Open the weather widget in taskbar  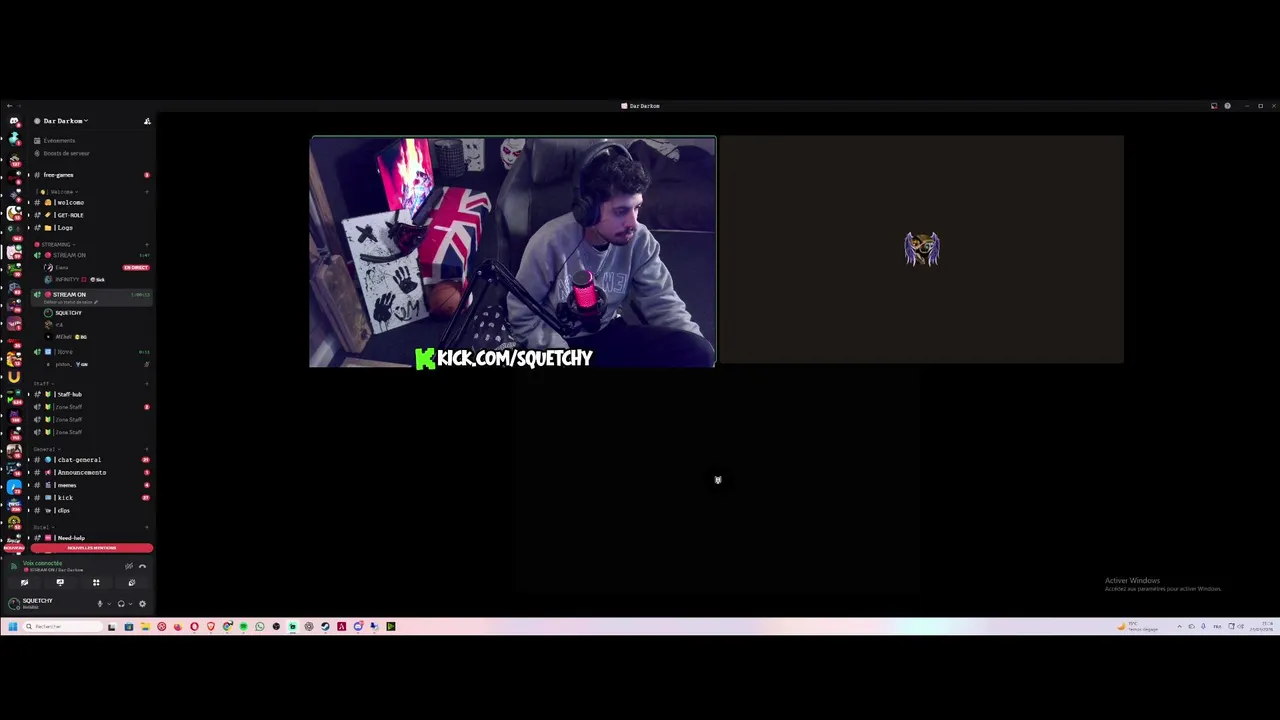(1137, 627)
